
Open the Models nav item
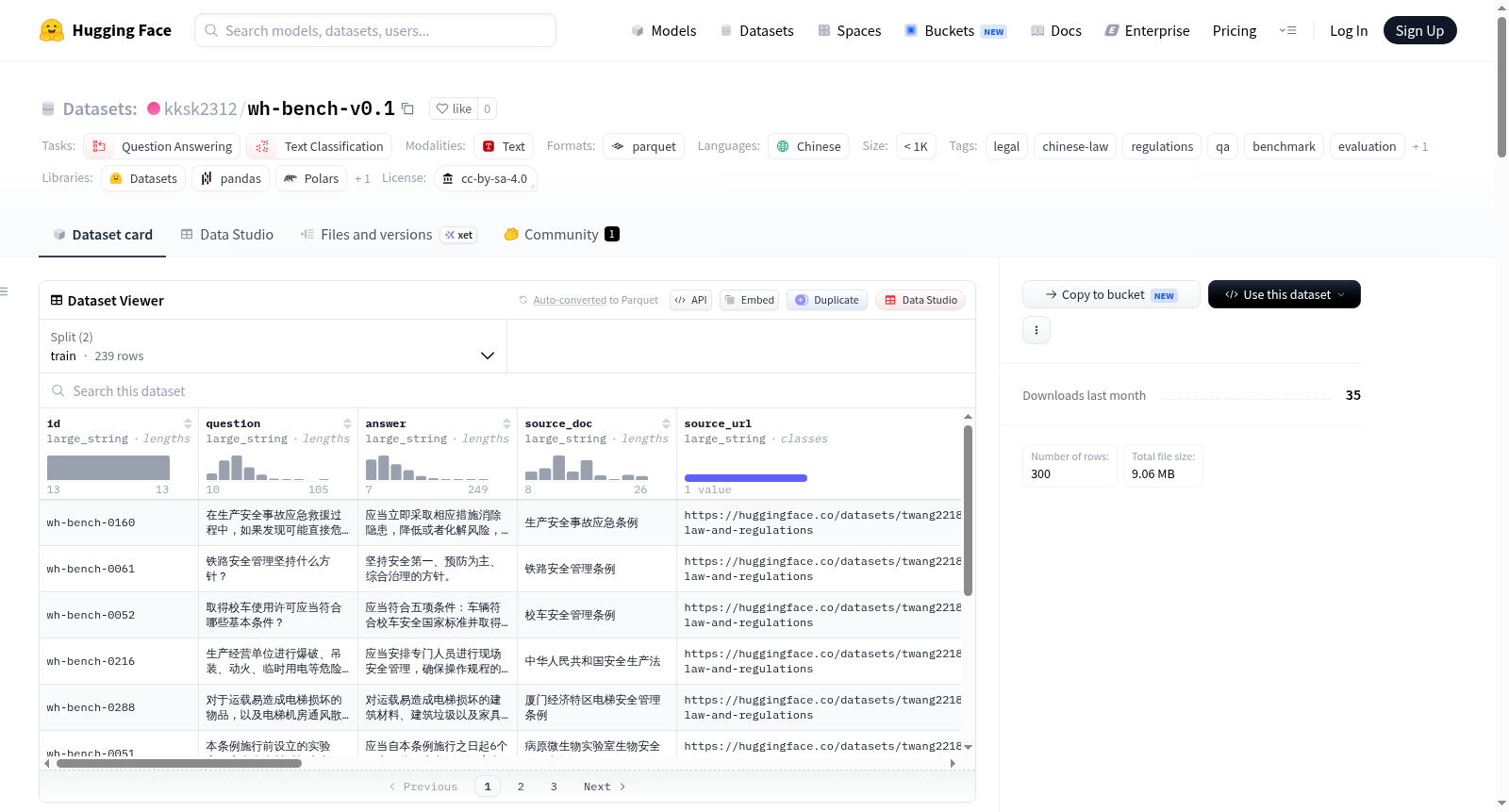pyautogui.click(x=664, y=30)
